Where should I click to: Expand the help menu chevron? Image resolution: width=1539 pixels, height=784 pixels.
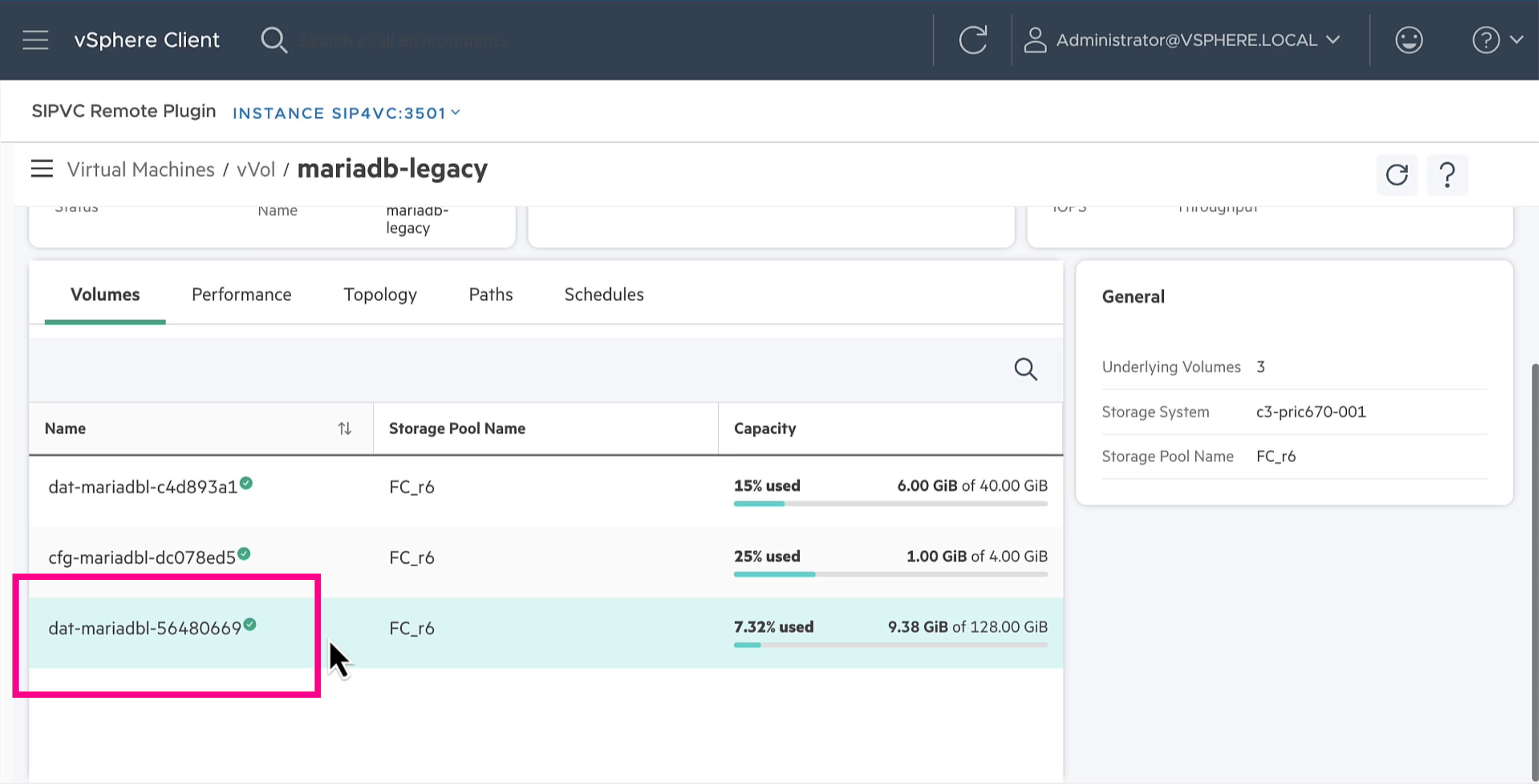pyautogui.click(x=1516, y=39)
